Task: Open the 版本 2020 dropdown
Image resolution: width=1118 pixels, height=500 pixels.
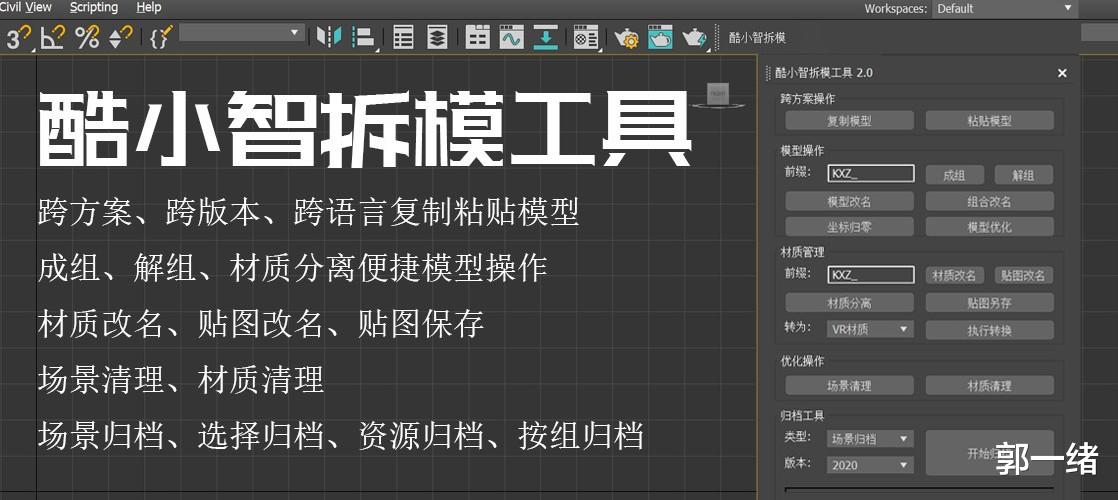Action: point(871,465)
